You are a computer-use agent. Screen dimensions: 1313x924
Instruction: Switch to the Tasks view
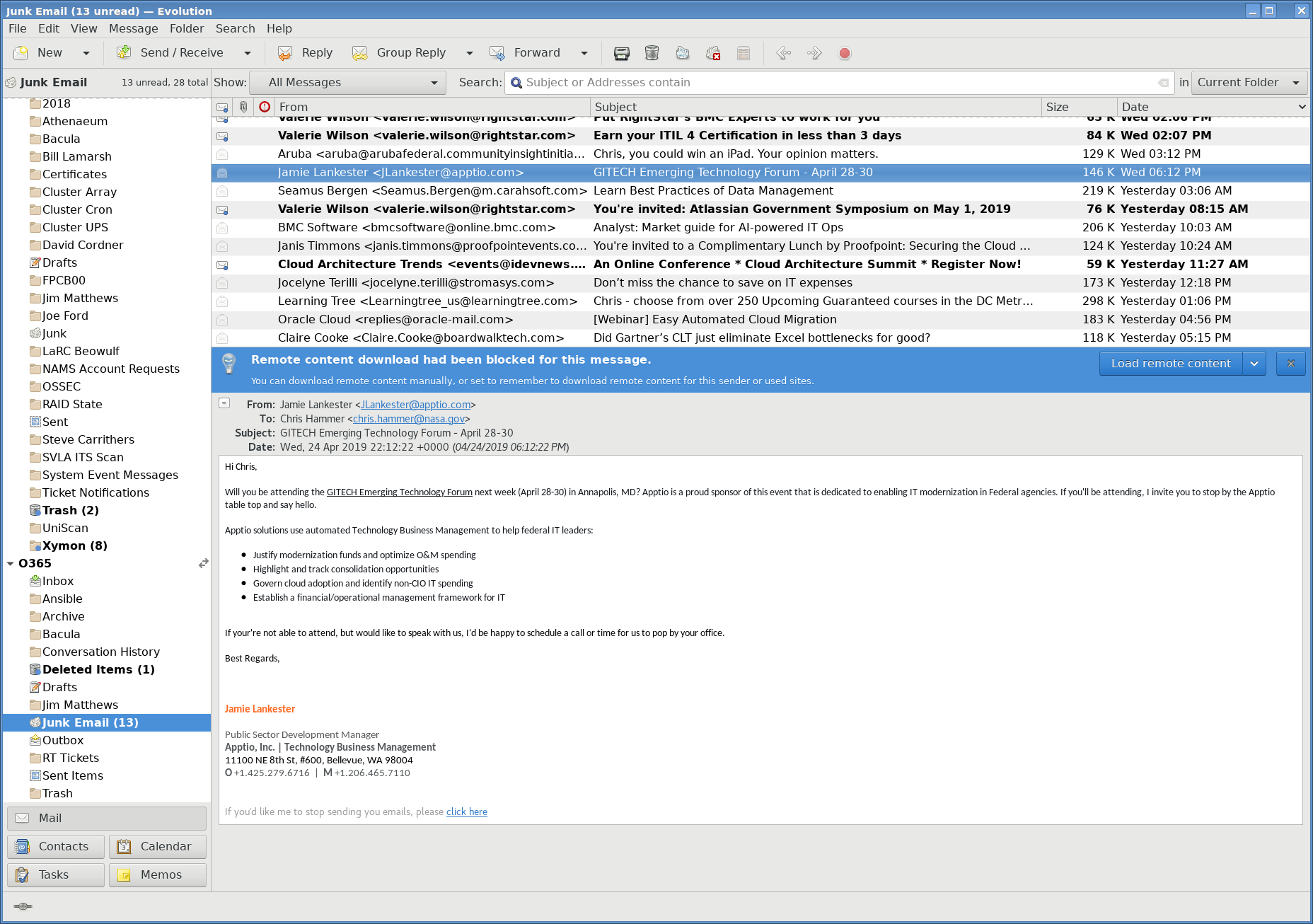(x=56, y=875)
